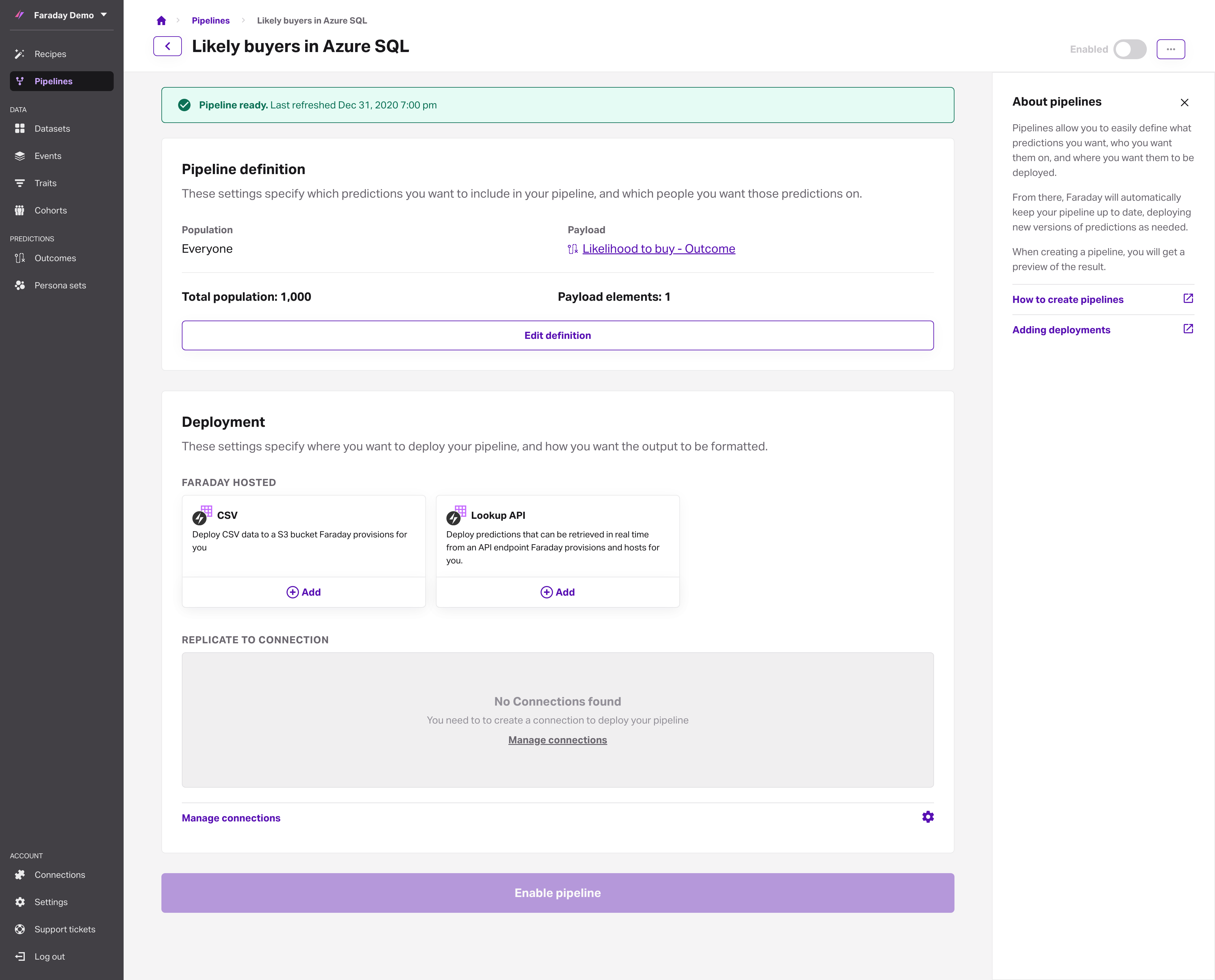Click the 'Everyone' population value
1215x980 pixels.
[x=207, y=249]
